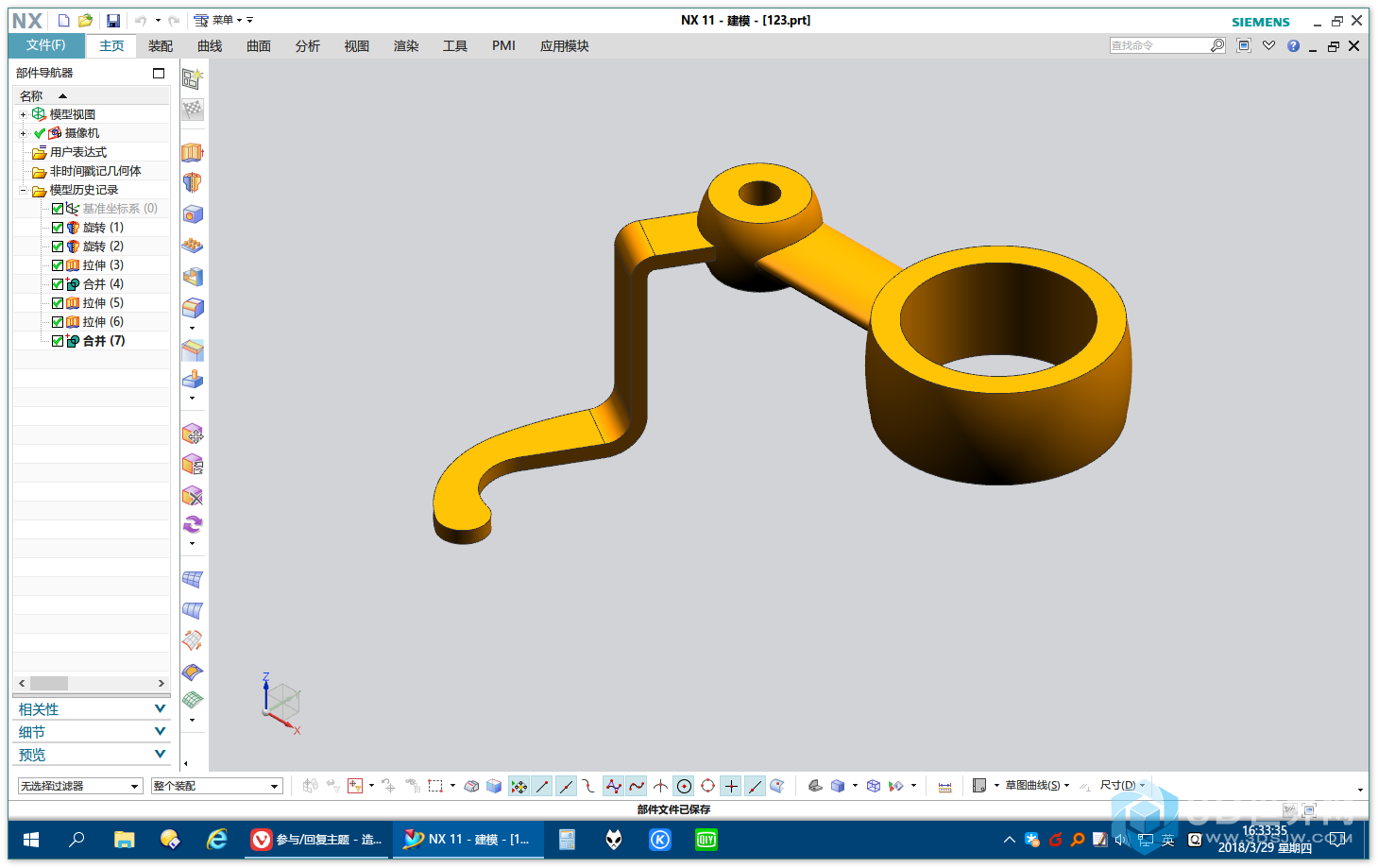The image size is (1378, 868).
Task: Click the 名称 column header
Action: tap(92, 95)
